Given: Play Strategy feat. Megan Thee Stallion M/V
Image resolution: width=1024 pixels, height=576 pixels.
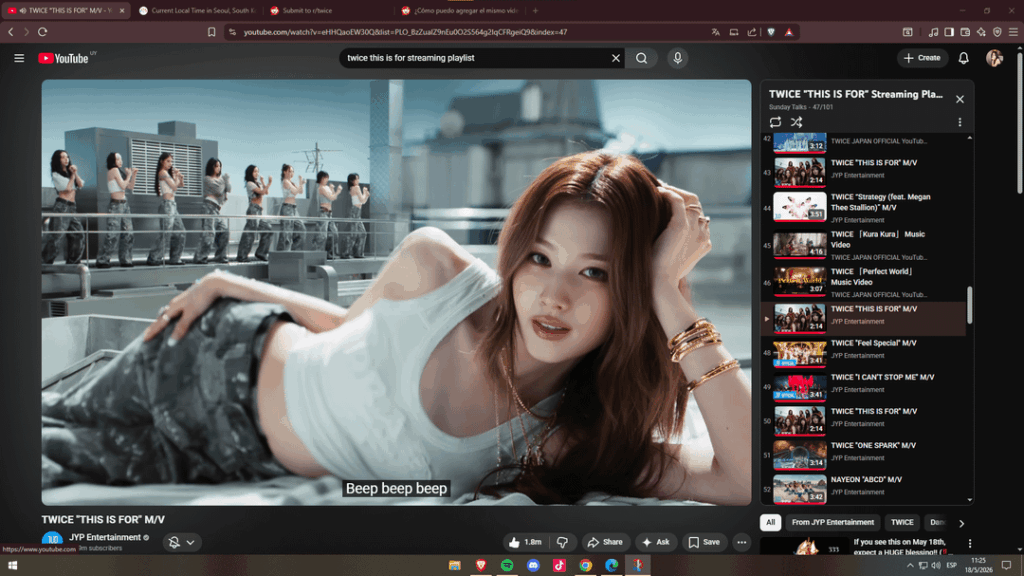Looking at the screenshot, I should pyautogui.click(x=862, y=207).
